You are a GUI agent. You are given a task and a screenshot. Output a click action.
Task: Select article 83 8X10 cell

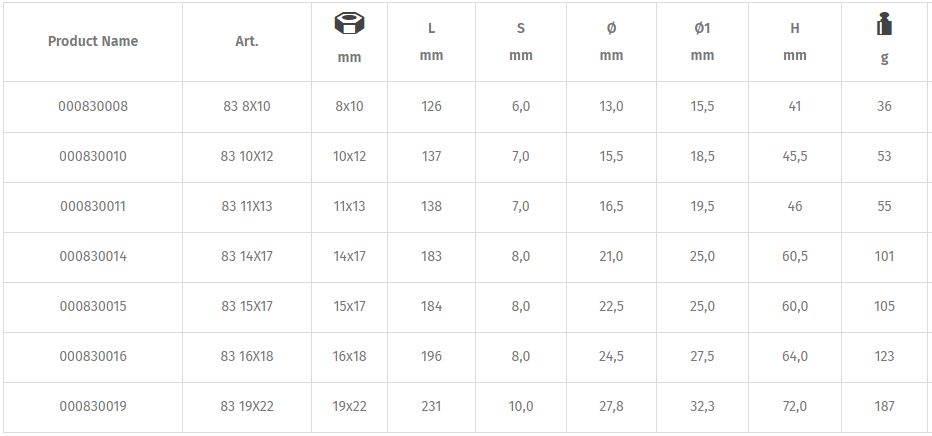247,106
